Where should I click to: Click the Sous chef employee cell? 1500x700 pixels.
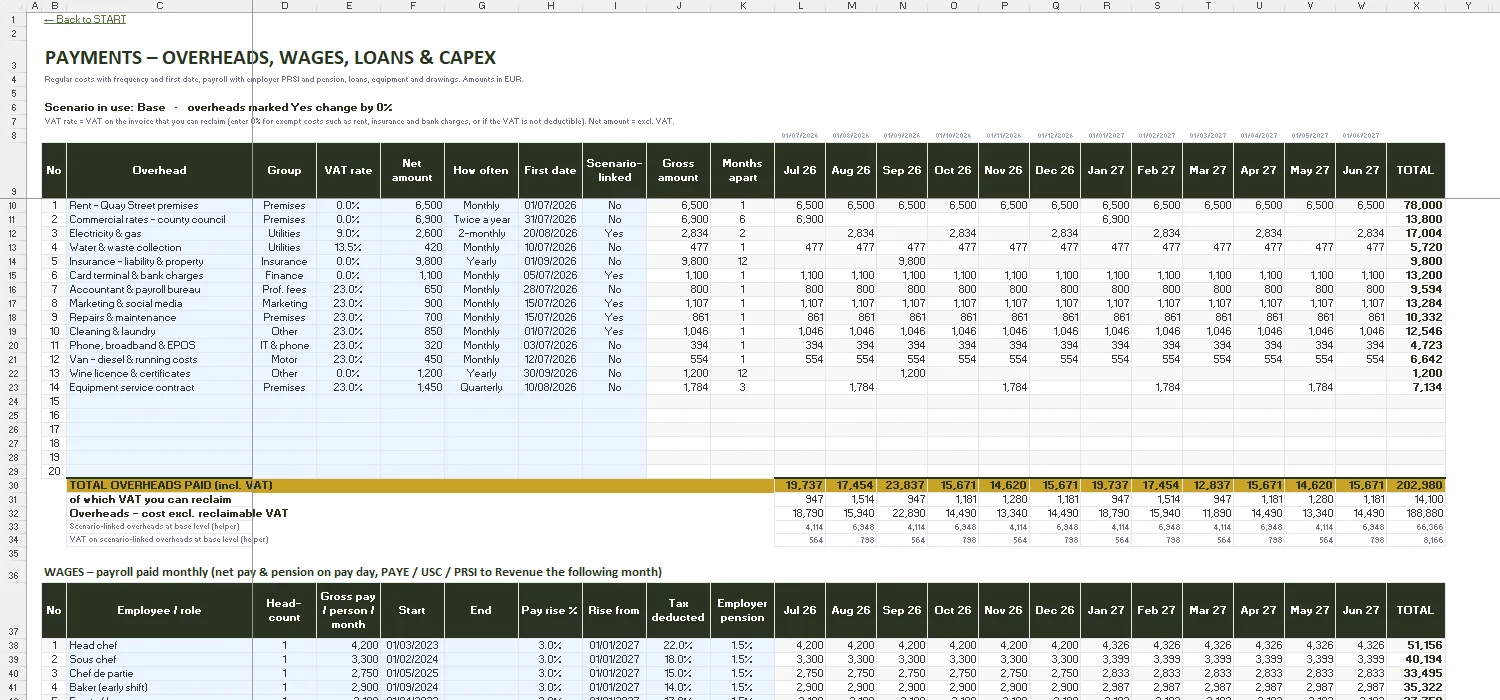(x=159, y=659)
